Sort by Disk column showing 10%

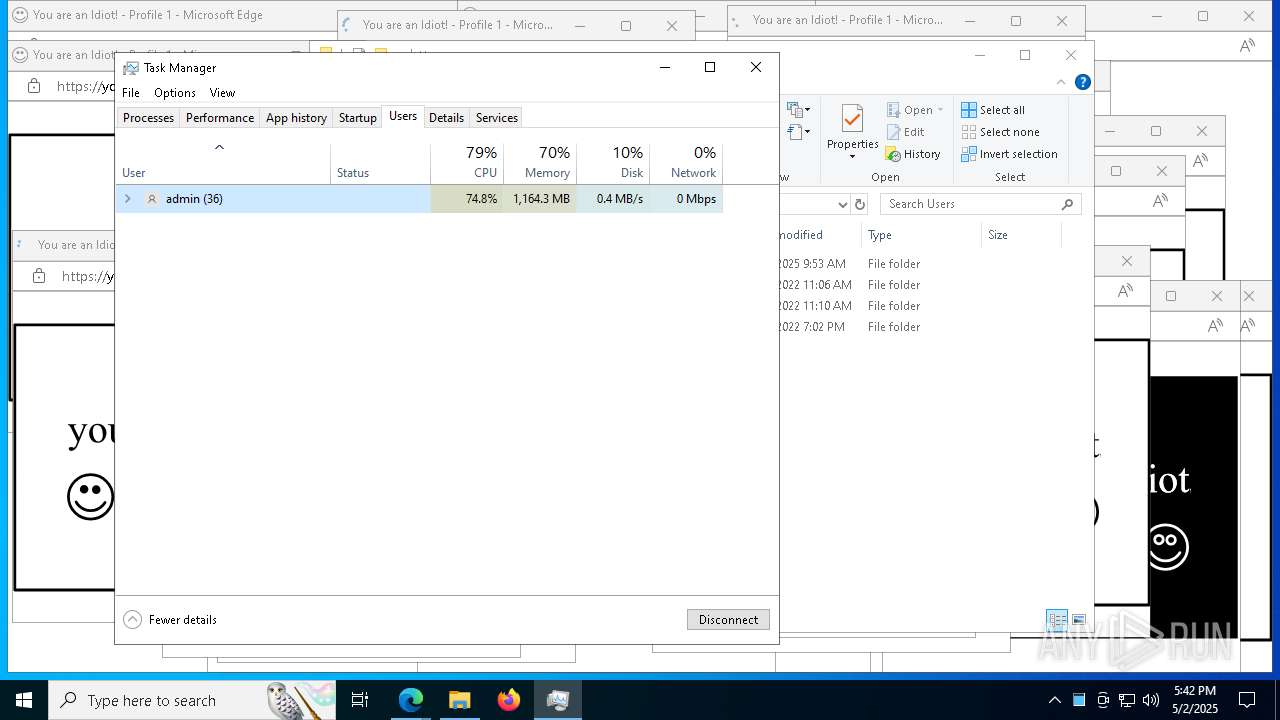[x=613, y=163]
